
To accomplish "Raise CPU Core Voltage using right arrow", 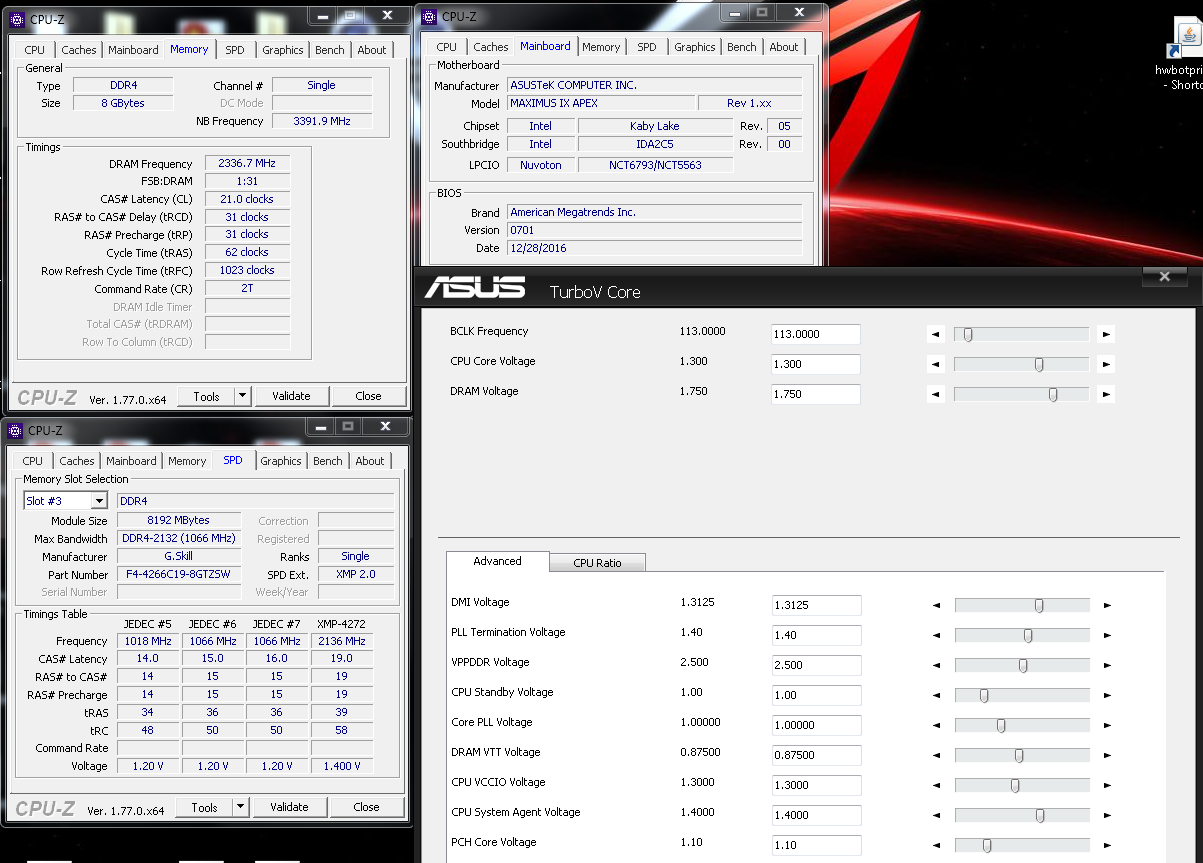I will pos(1106,365).
